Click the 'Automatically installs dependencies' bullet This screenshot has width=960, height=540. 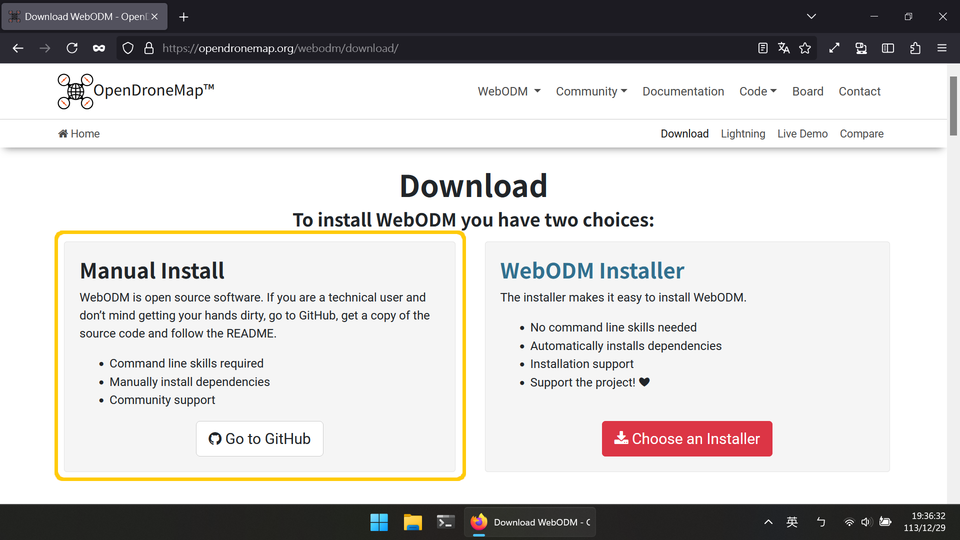point(626,346)
